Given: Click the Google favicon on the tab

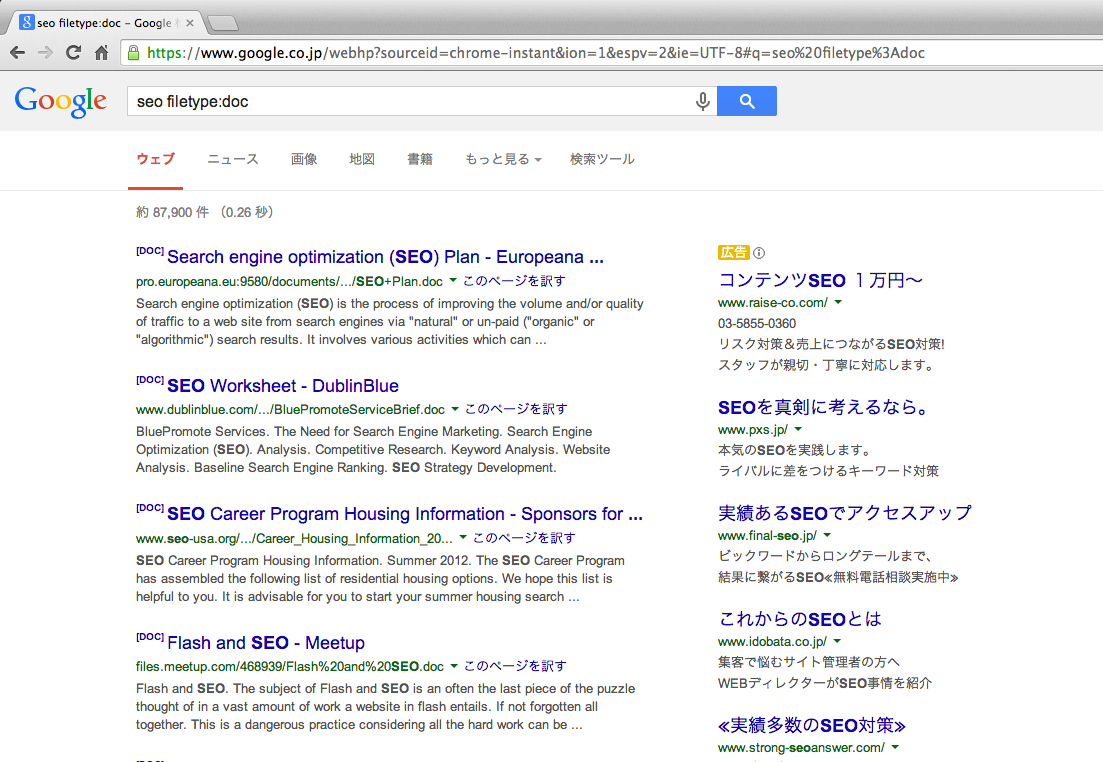Looking at the screenshot, I should [x=27, y=23].
